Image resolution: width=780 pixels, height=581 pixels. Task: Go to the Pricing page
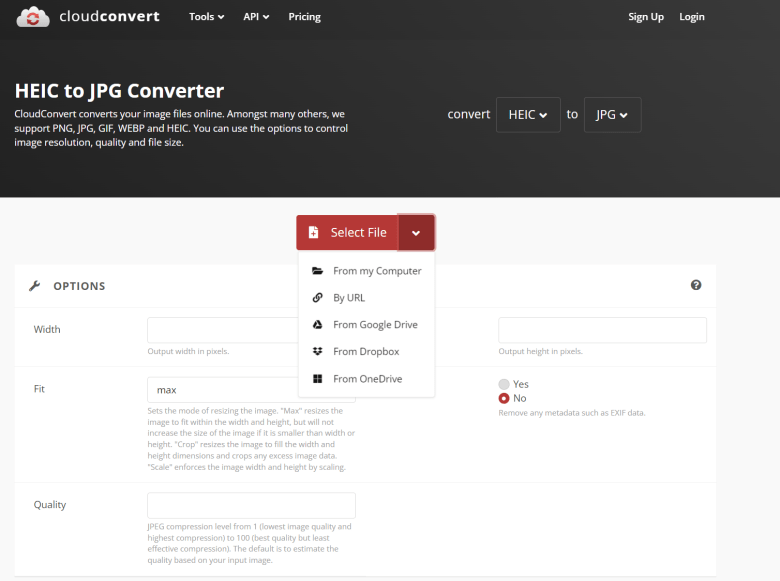304,17
